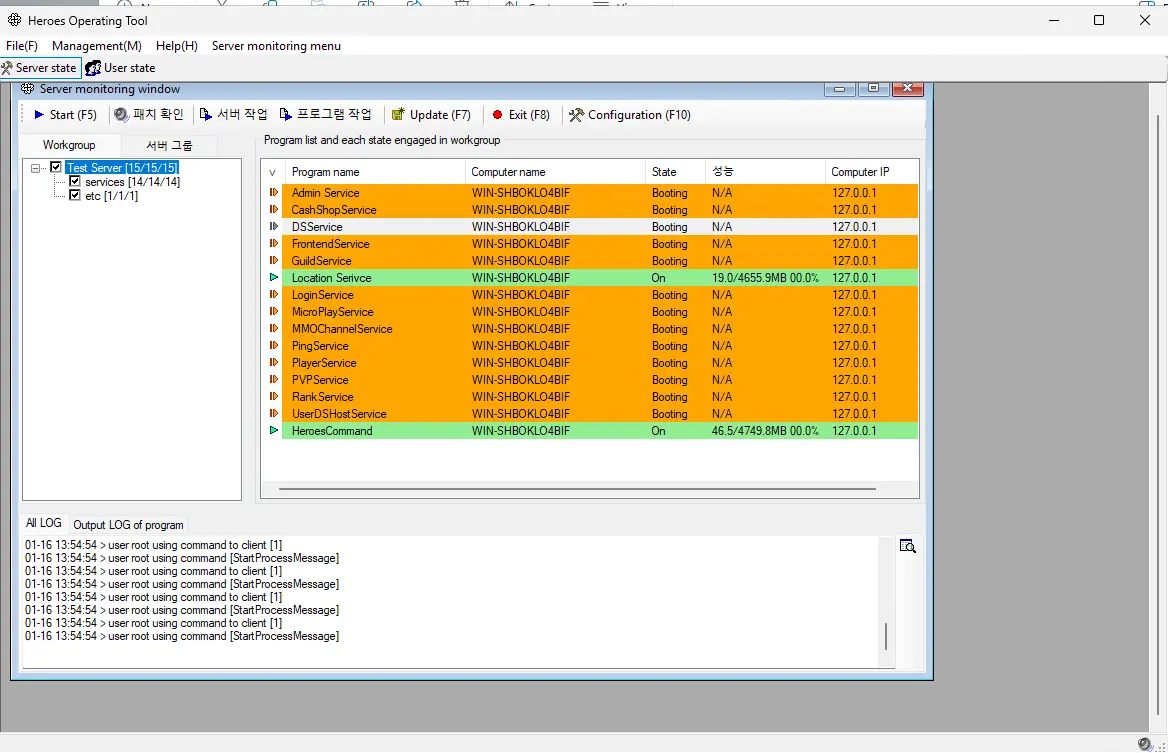Sort by the Program name column
Image resolution: width=1168 pixels, height=753 pixels.
click(x=374, y=172)
